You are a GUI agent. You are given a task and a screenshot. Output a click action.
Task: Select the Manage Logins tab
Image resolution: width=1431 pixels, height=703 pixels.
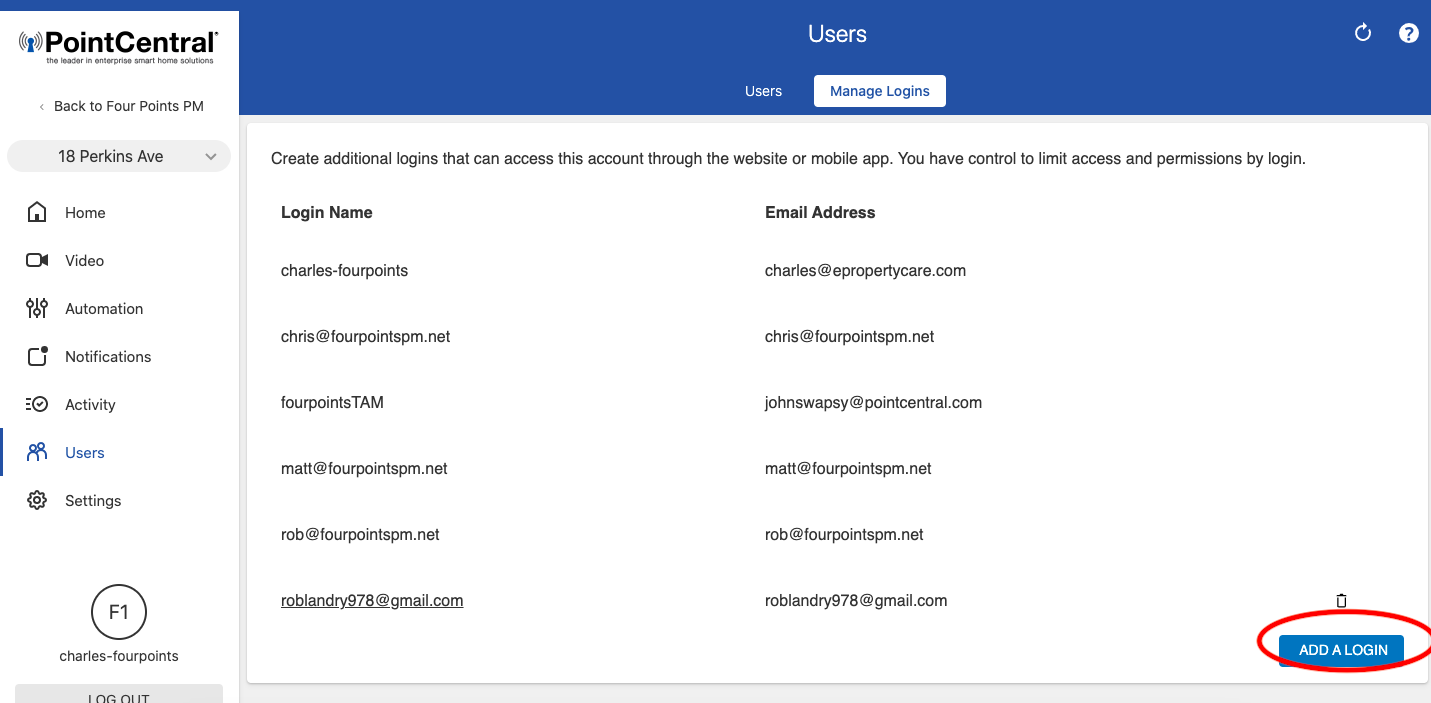click(880, 91)
